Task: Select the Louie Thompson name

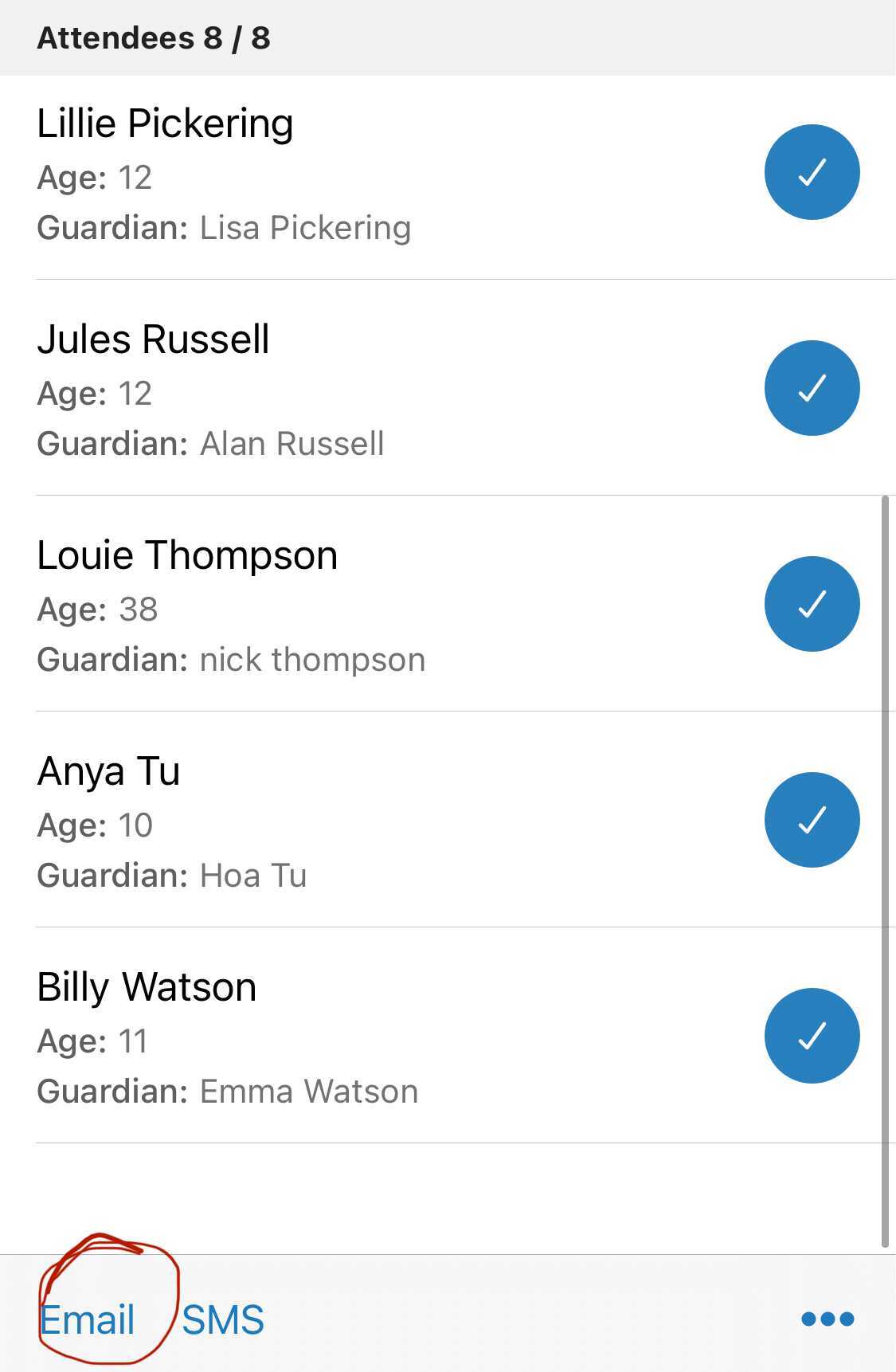Action: point(187,555)
